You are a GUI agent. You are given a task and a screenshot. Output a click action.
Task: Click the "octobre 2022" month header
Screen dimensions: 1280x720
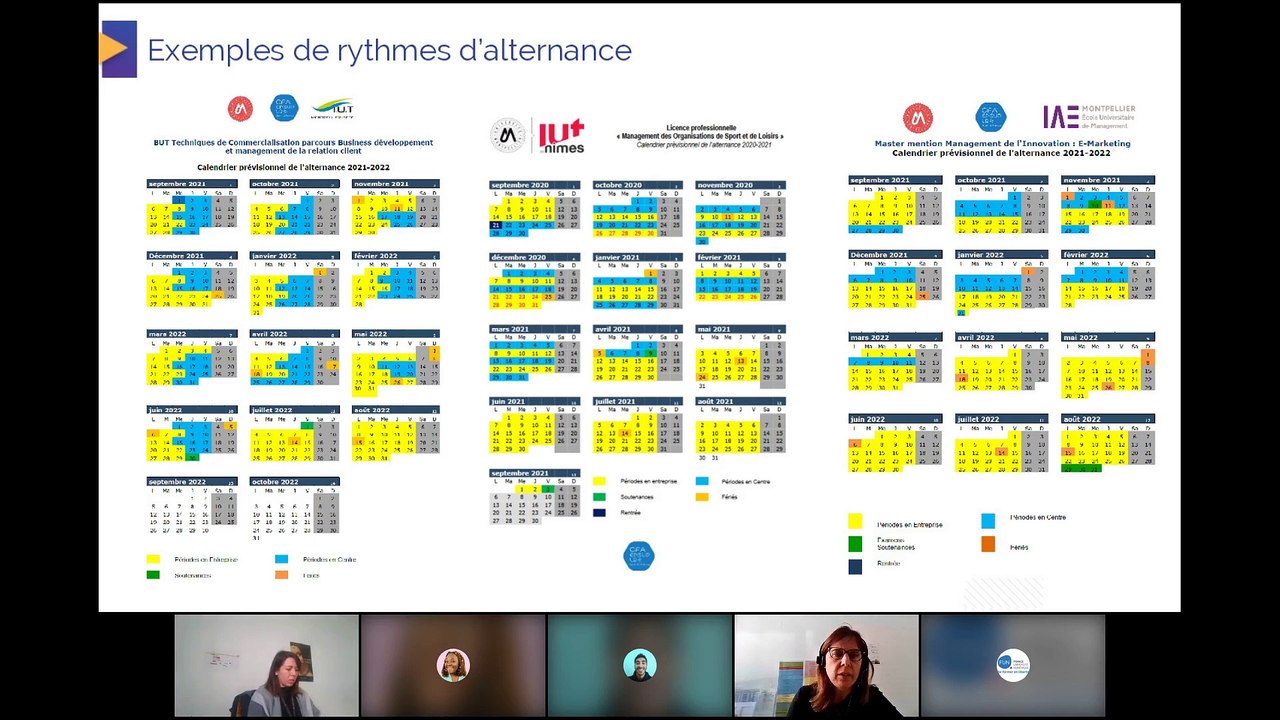pos(294,482)
